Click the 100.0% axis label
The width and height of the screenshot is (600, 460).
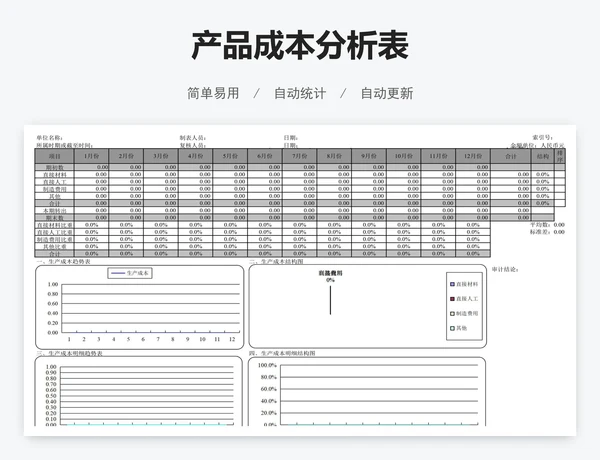267,365
